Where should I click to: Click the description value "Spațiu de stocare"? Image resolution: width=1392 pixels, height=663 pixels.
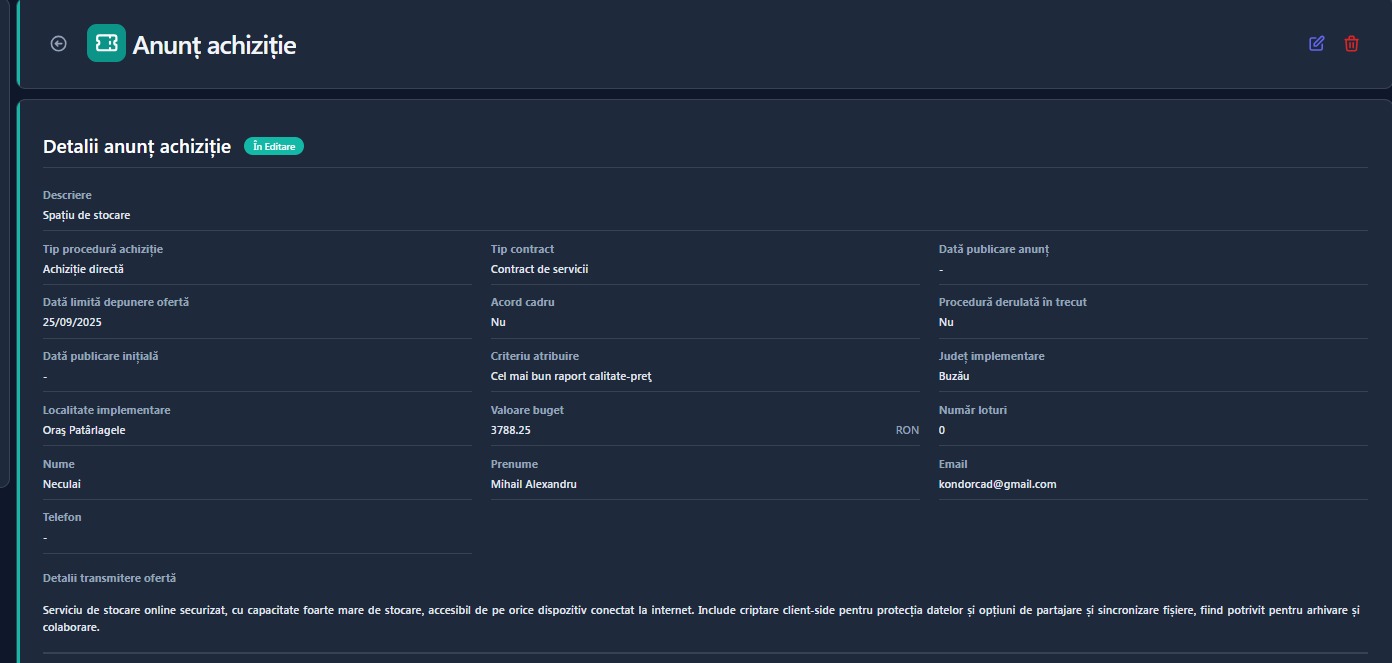click(86, 215)
